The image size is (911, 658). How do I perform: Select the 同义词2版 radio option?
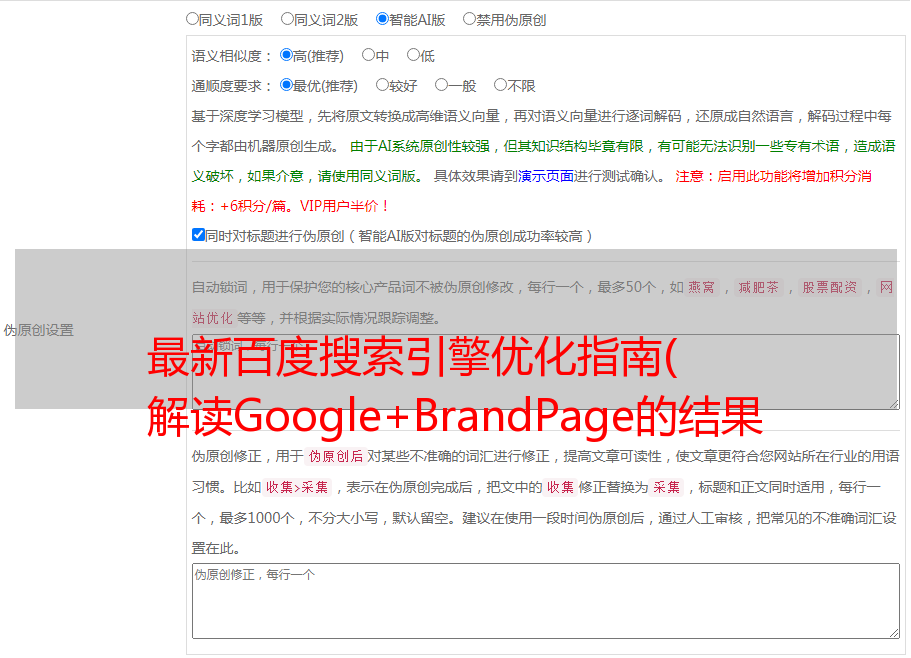287,19
